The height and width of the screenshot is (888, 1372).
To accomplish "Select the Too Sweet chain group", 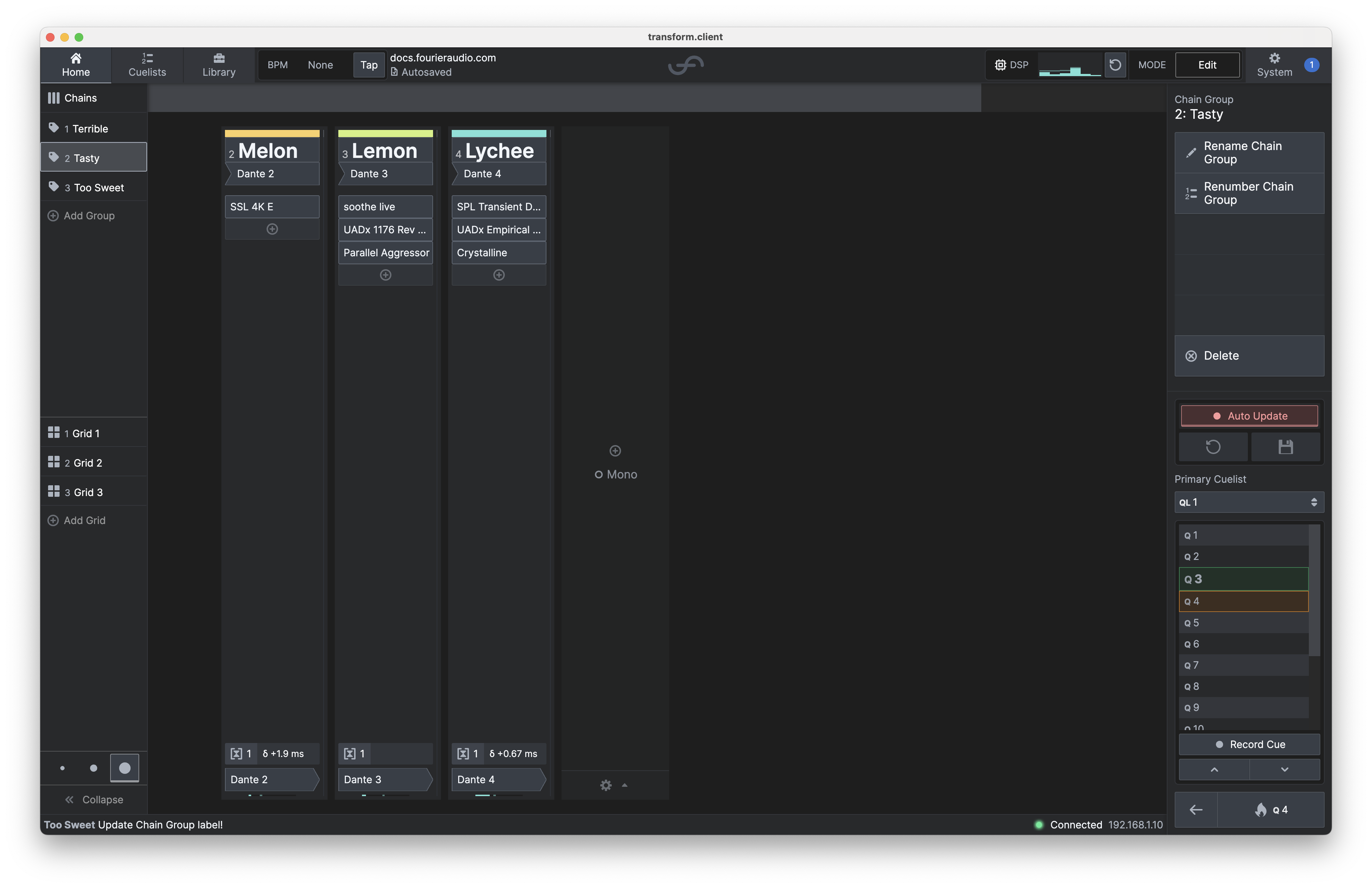I will click(x=94, y=187).
